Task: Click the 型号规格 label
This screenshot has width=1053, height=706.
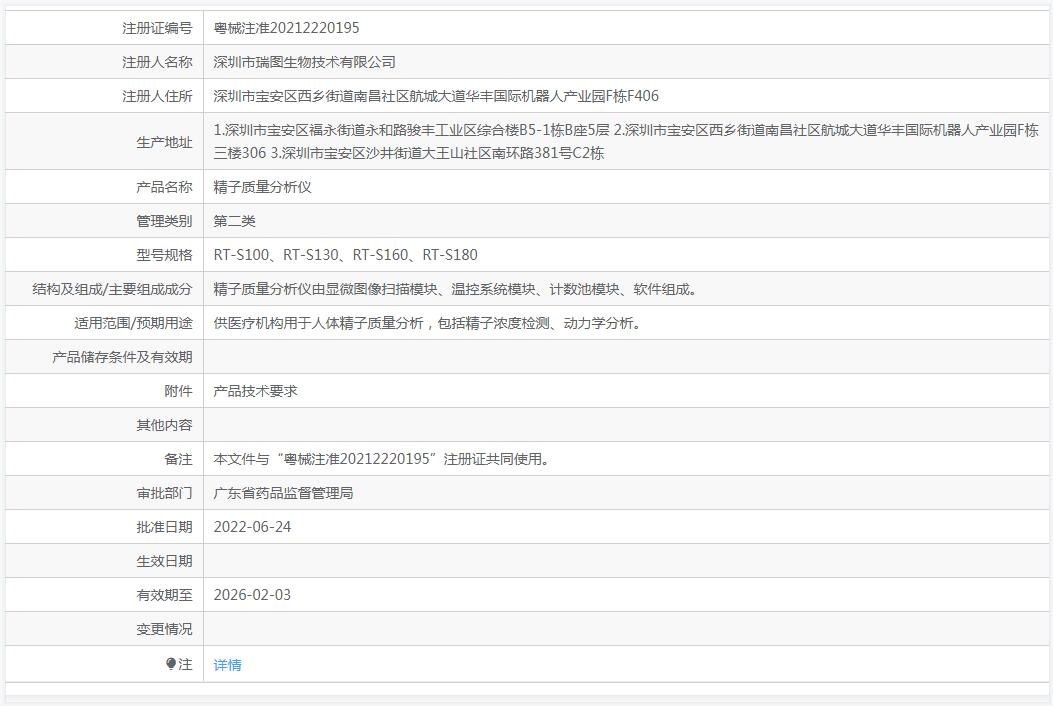Action: (165, 255)
